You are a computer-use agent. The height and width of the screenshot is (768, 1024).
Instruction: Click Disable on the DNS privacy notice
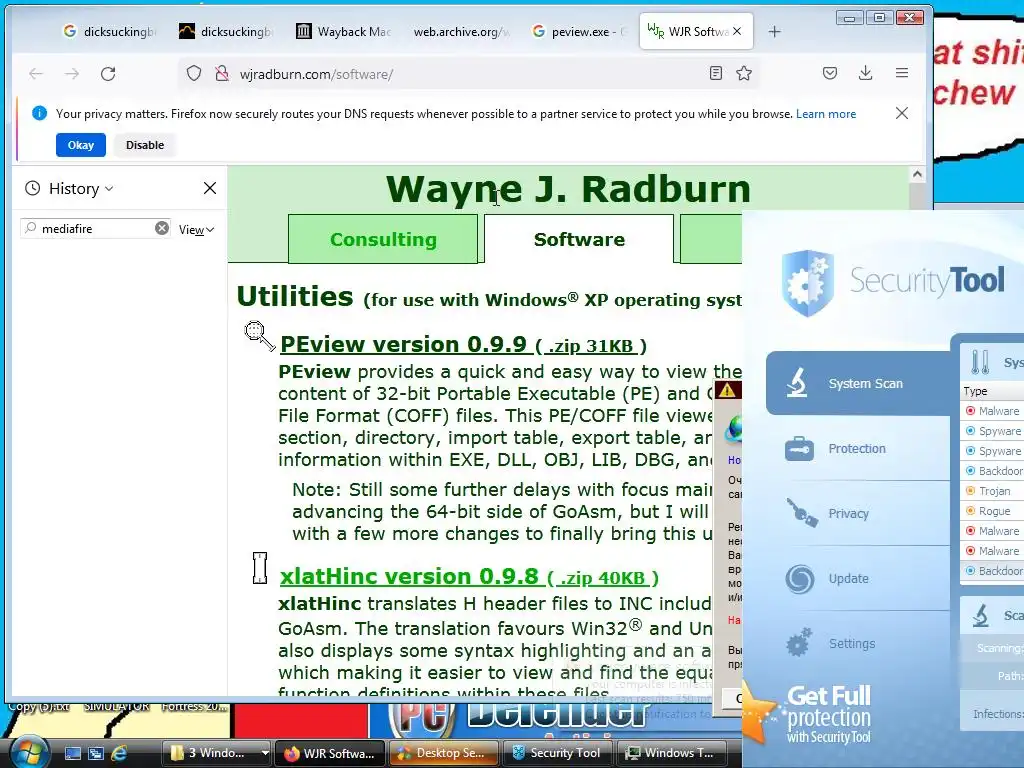(145, 145)
